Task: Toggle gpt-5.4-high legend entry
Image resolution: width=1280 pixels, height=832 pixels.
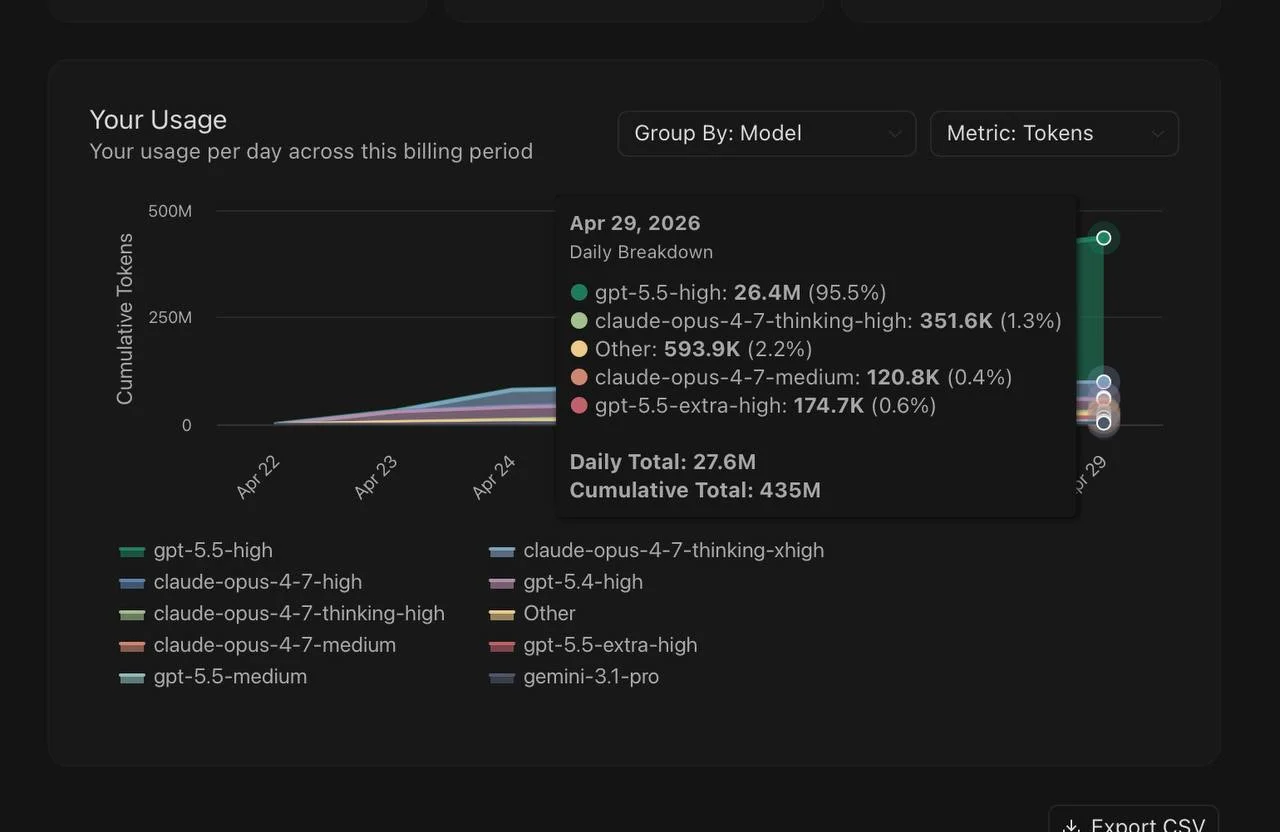Action: coord(565,582)
